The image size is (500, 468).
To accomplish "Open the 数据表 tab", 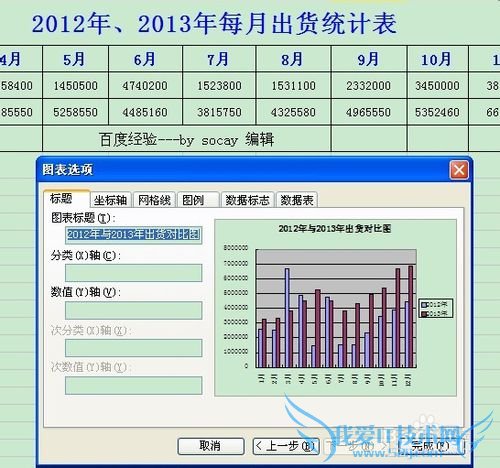I will pyautogui.click(x=297, y=200).
